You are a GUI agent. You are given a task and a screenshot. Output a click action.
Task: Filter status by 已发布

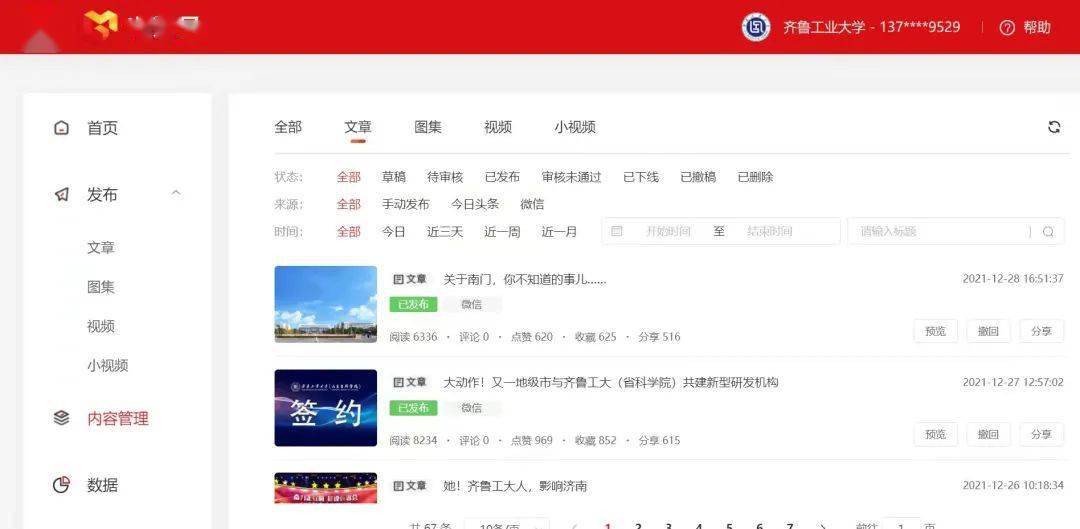tap(502, 177)
